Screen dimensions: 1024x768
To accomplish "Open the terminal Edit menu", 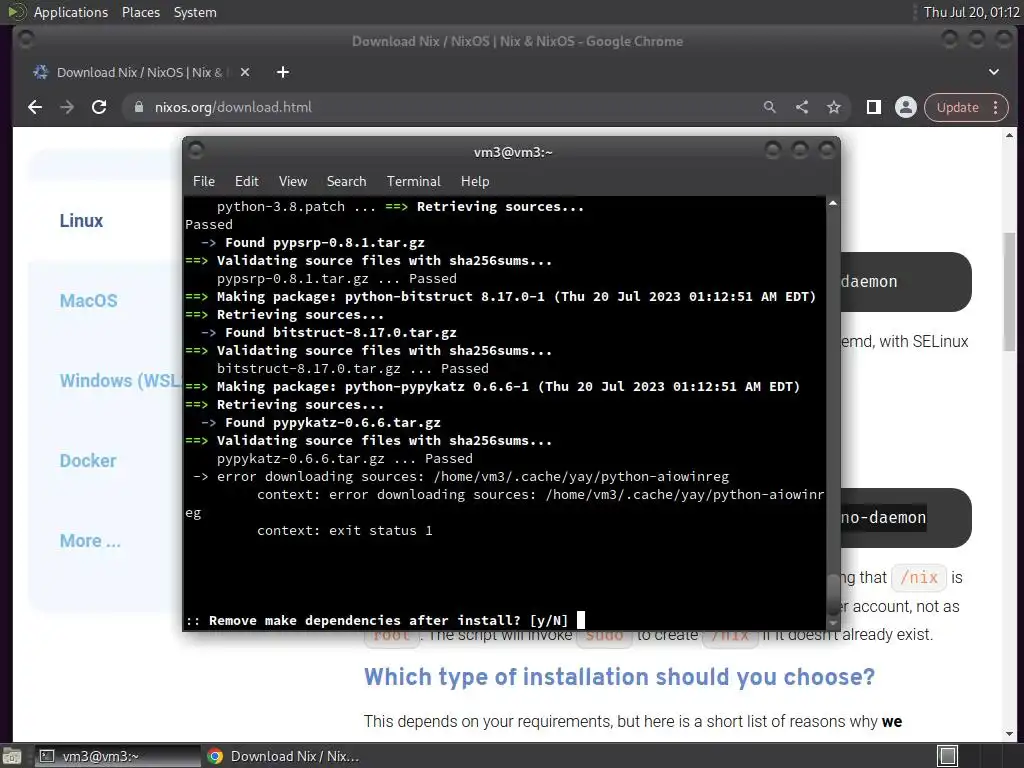I will click(x=246, y=182).
